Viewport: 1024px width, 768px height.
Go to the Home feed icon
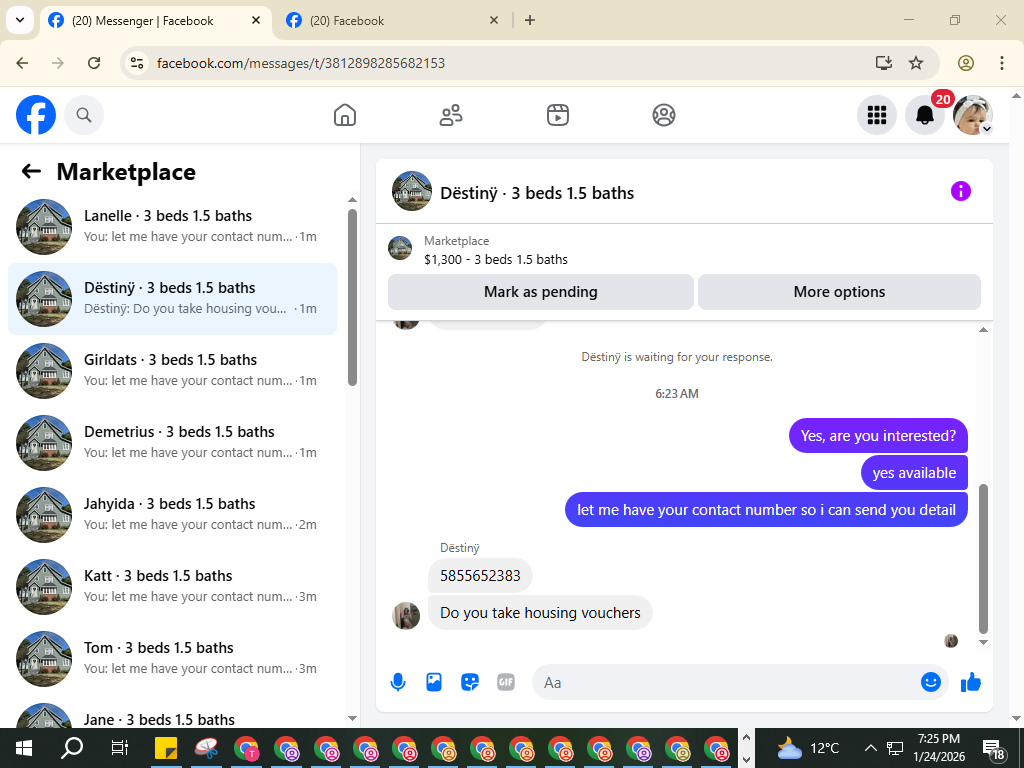tap(345, 115)
